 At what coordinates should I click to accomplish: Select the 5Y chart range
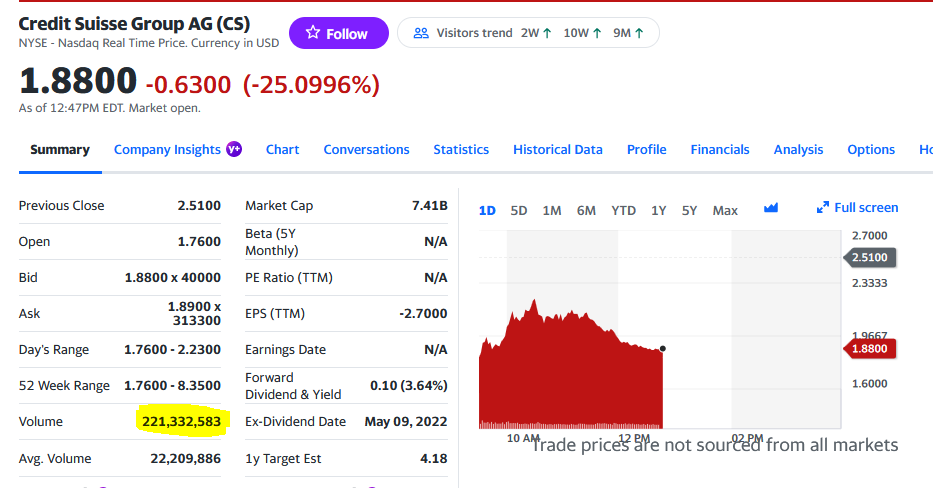coord(689,211)
